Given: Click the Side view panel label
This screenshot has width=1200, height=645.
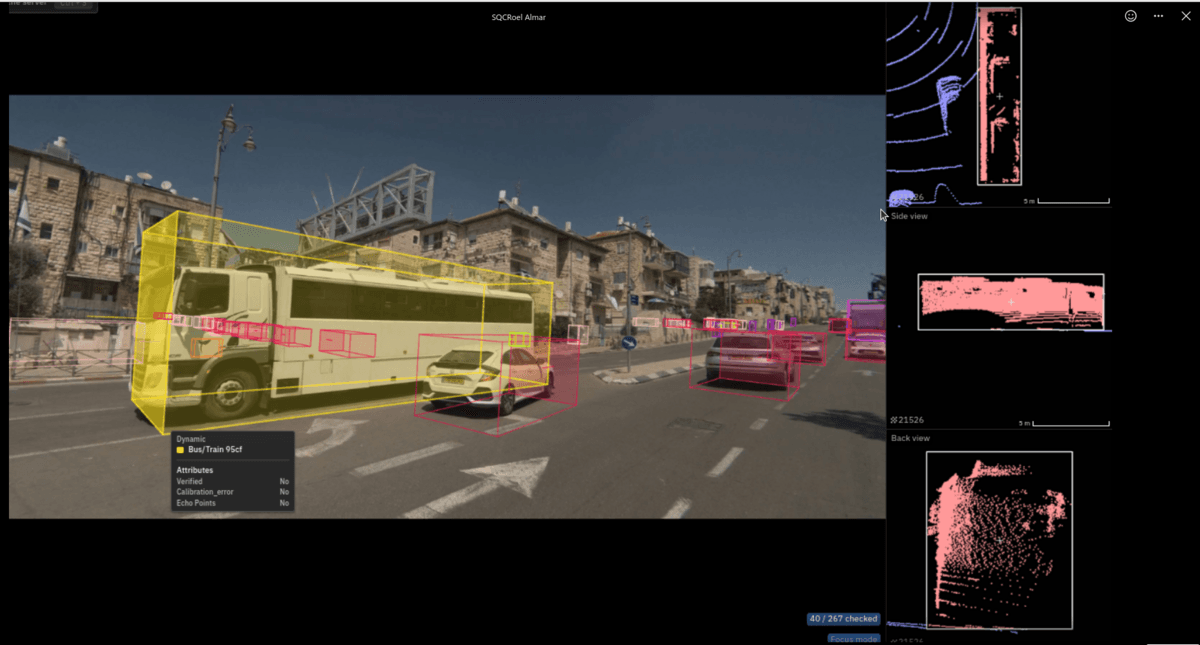Looking at the screenshot, I should pos(909,216).
